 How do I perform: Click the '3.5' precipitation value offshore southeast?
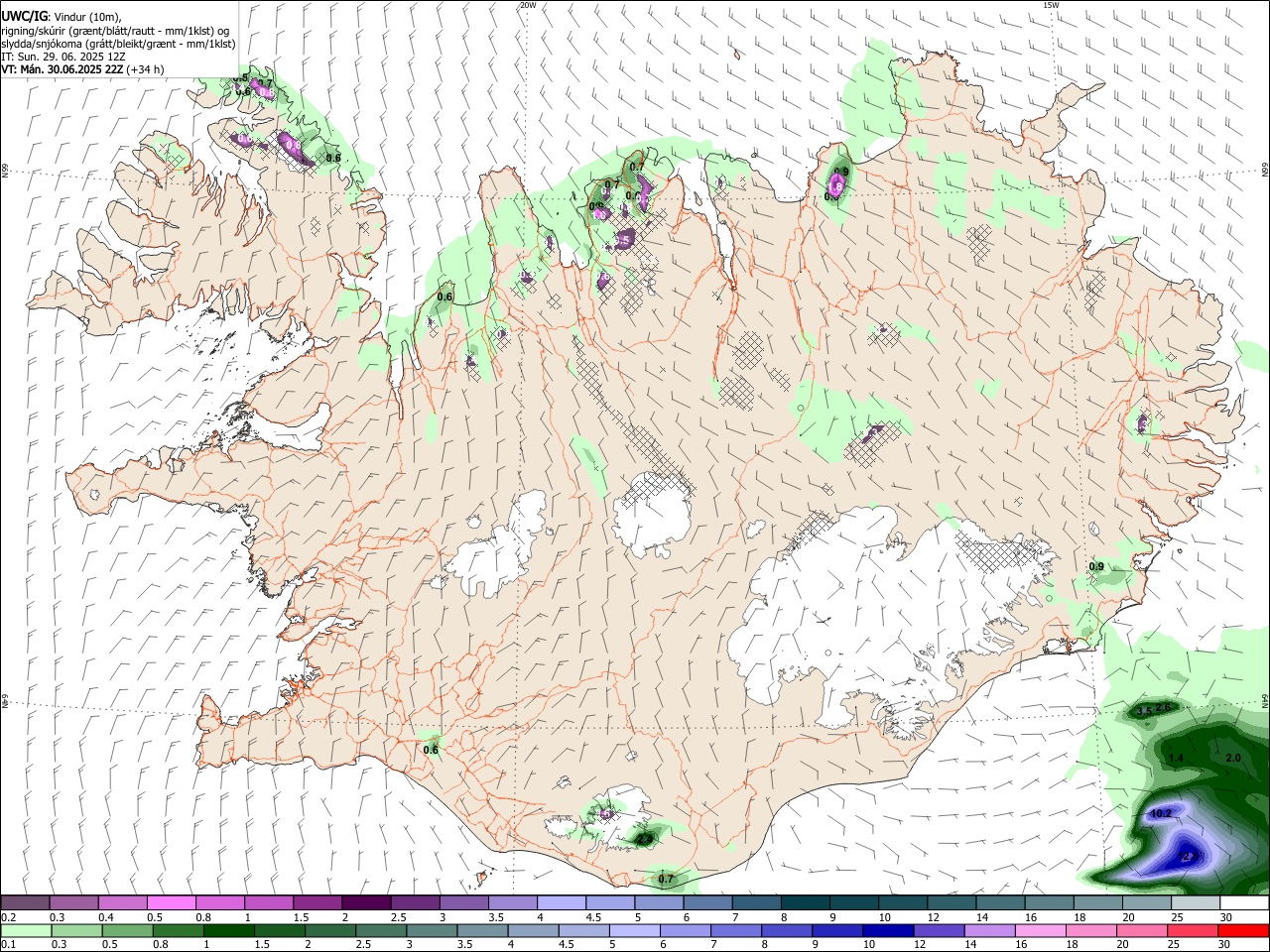pos(1143,710)
